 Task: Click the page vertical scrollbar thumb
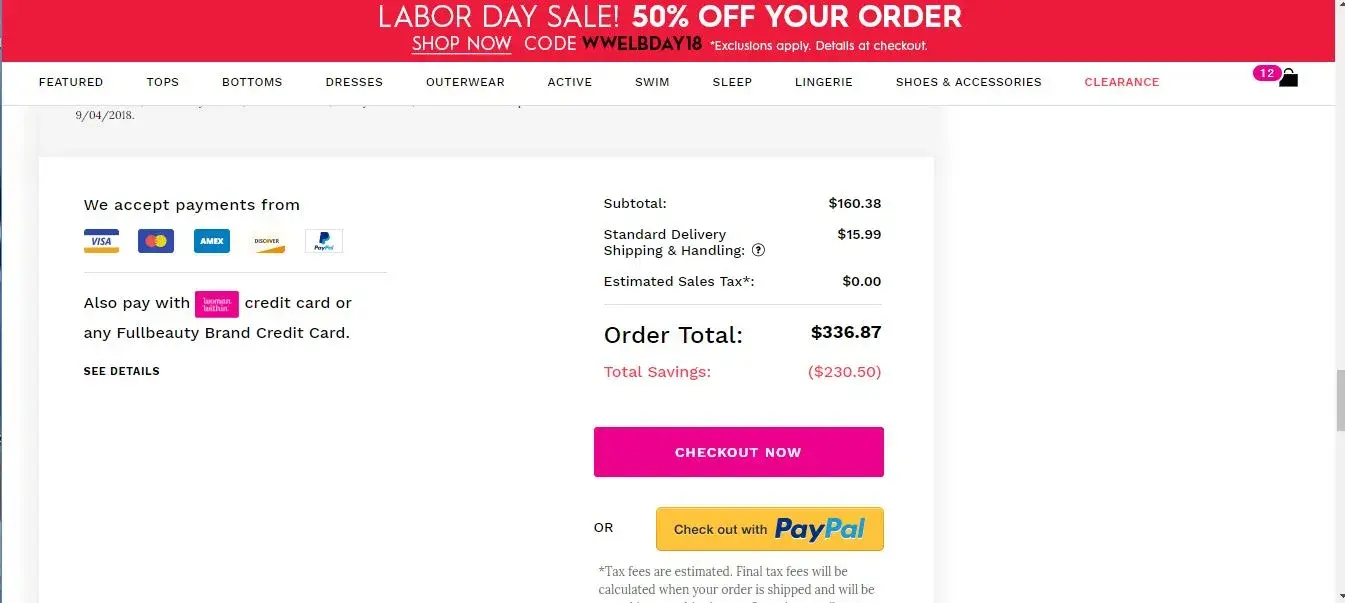[x=1340, y=400]
